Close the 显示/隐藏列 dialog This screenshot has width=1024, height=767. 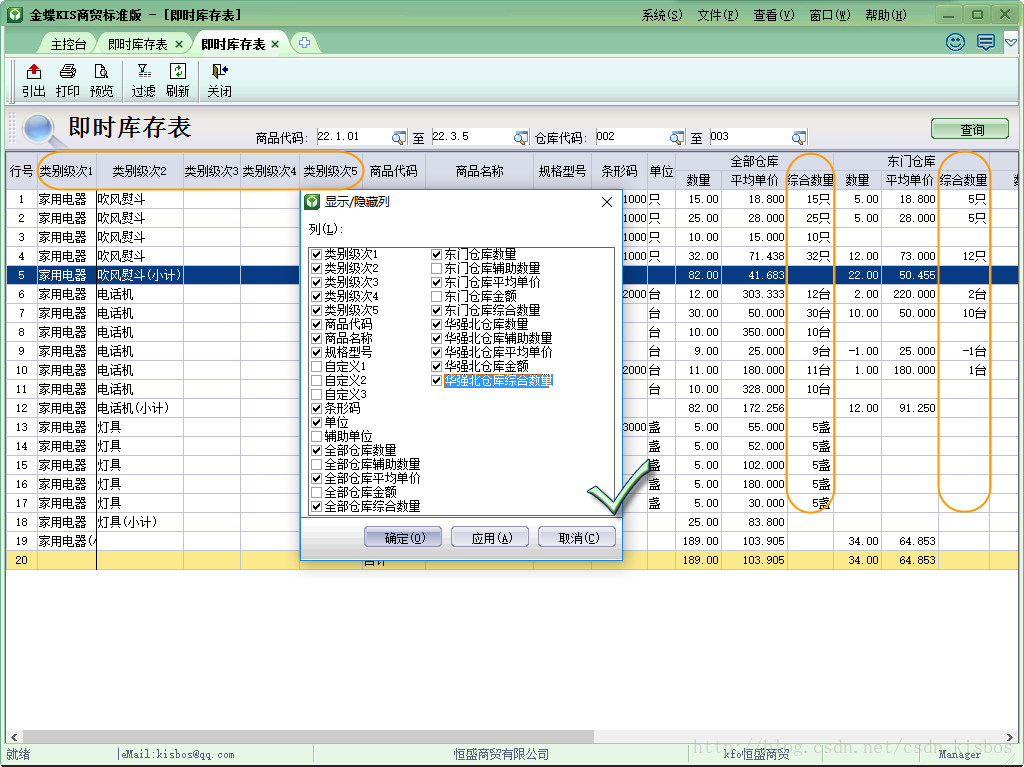point(607,202)
